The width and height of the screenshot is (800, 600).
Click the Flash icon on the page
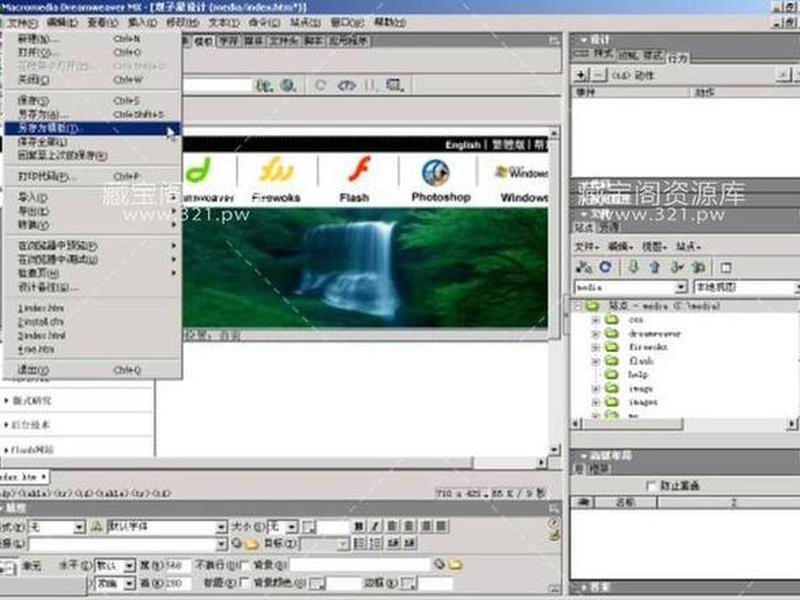(359, 170)
